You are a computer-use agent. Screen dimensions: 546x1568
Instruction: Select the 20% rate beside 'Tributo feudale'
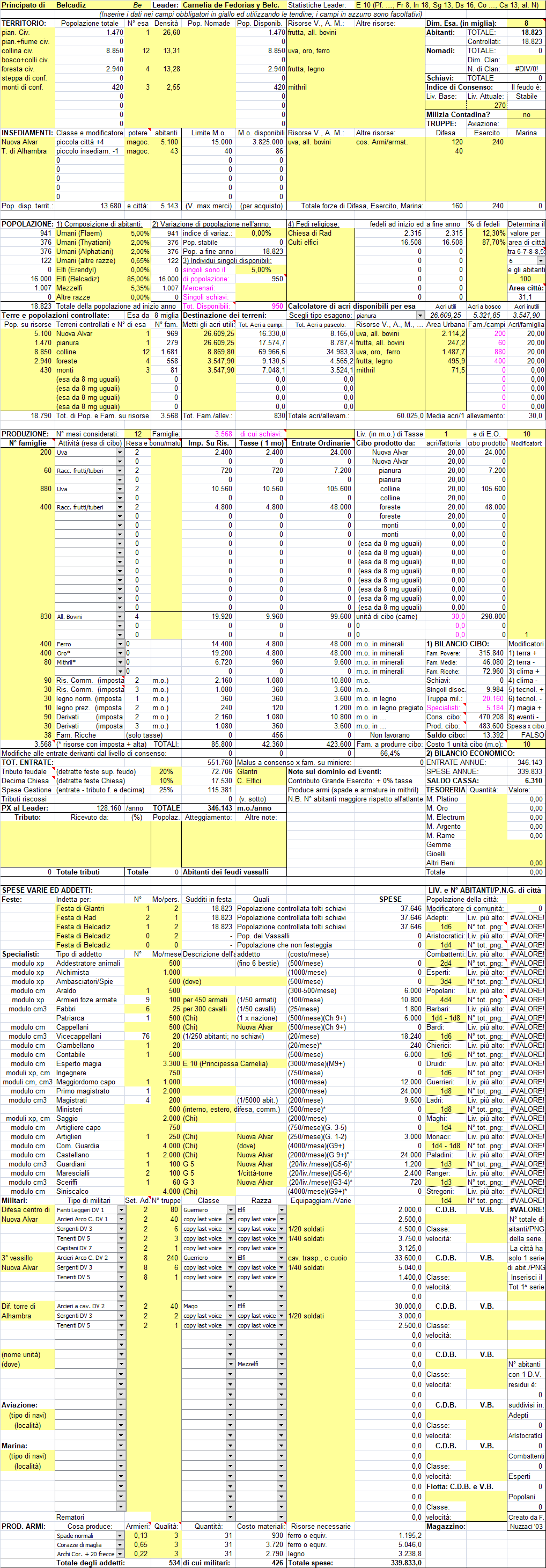click(166, 772)
